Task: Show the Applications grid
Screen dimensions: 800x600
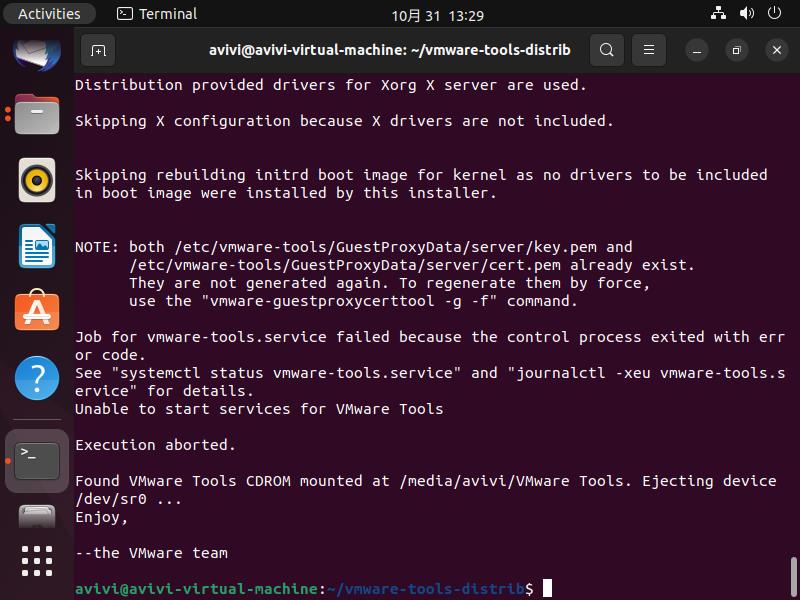Action: [x=37, y=560]
